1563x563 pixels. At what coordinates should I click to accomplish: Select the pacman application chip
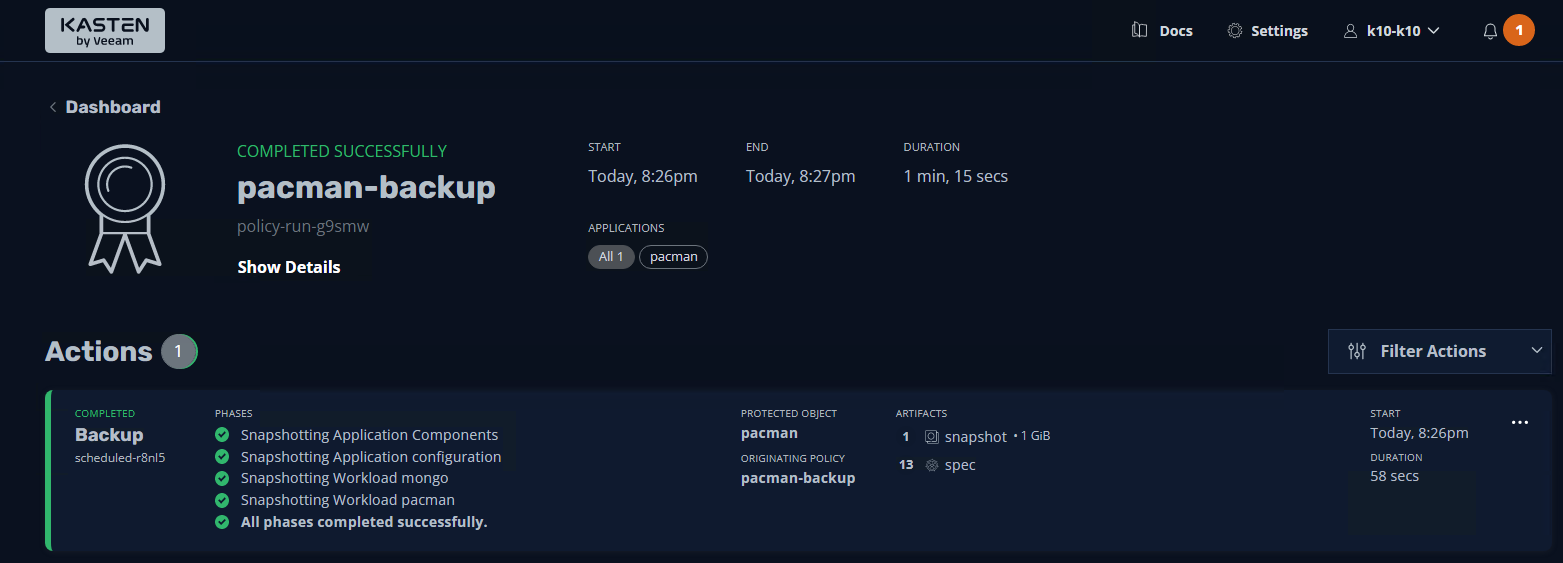click(x=673, y=257)
